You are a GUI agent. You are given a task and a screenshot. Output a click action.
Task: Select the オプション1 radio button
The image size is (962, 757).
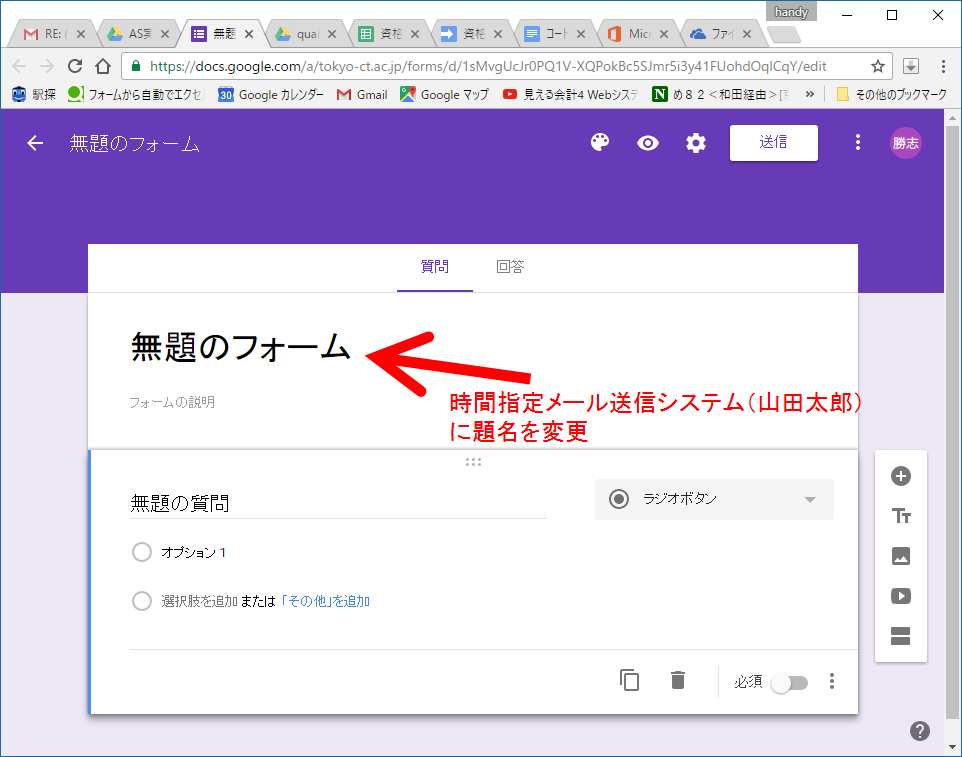pyautogui.click(x=141, y=552)
